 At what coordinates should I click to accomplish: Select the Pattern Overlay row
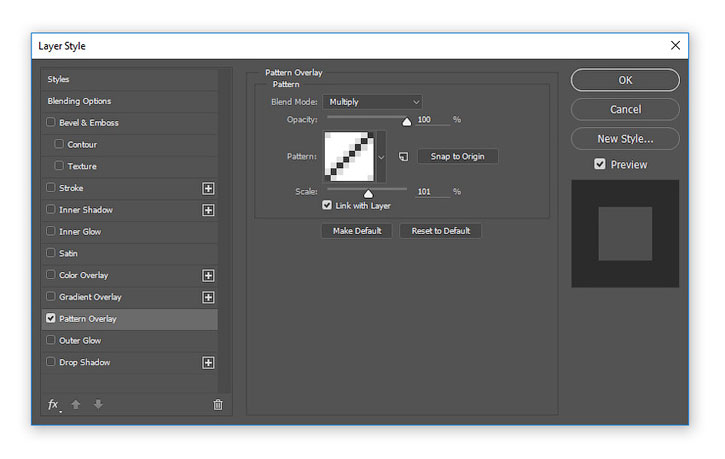click(x=129, y=319)
